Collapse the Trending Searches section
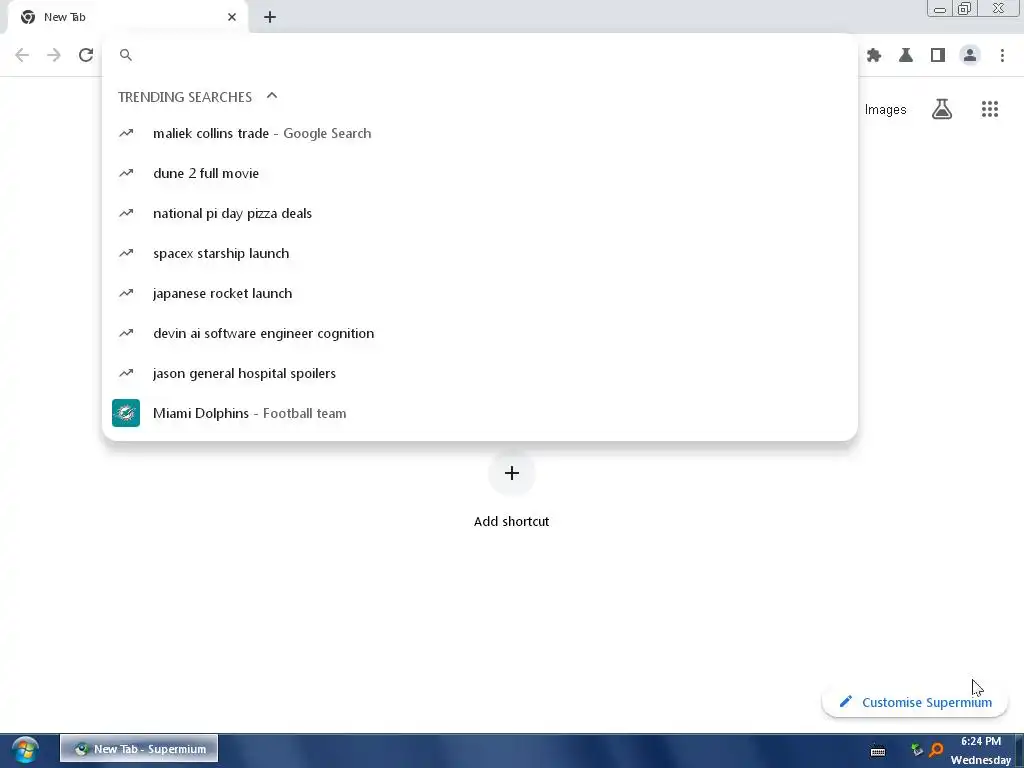Screen dimensions: 1024x768 (x=272, y=96)
